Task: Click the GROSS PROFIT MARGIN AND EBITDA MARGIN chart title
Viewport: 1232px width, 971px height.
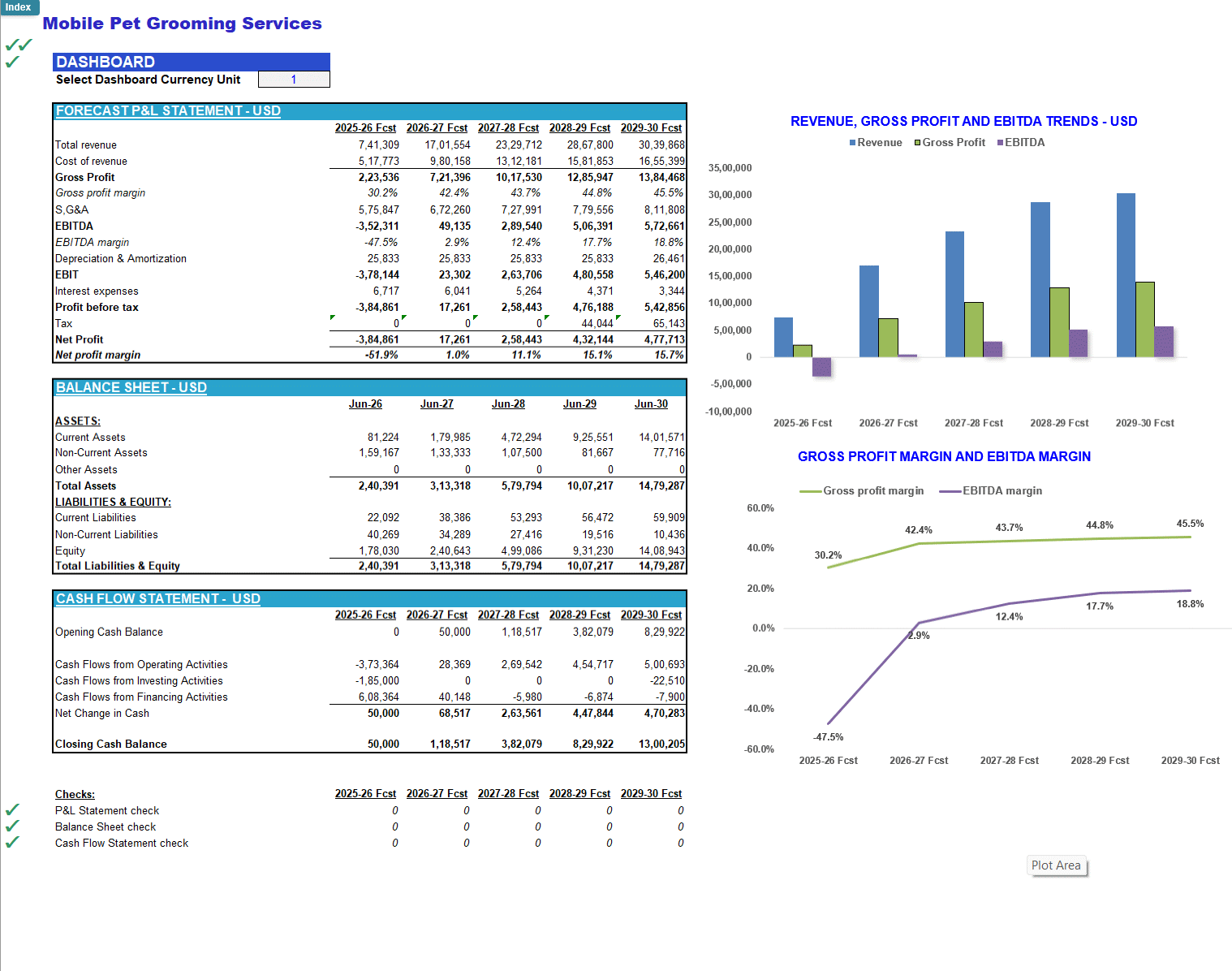Action: 944,457
